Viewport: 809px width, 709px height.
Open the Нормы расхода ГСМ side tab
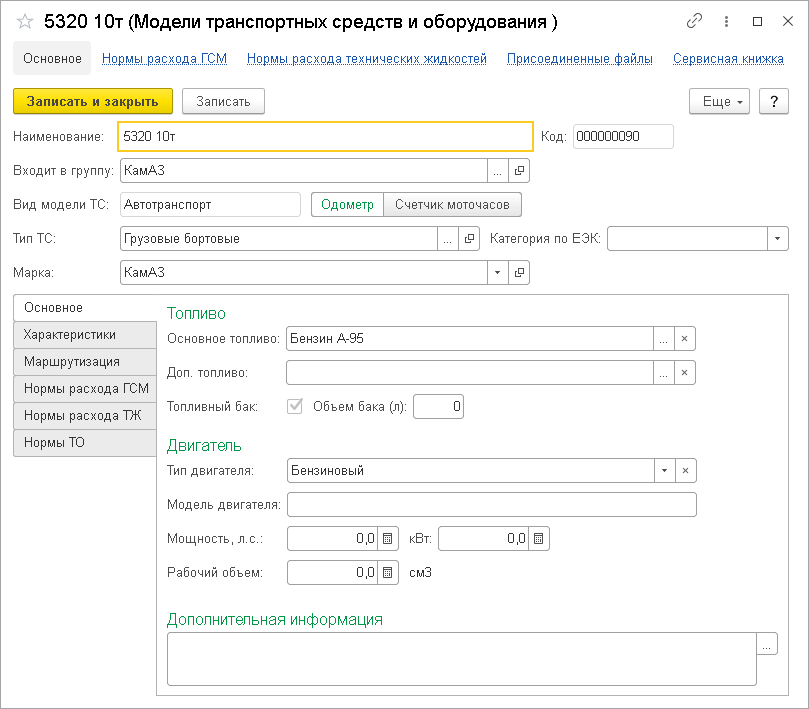[85, 389]
